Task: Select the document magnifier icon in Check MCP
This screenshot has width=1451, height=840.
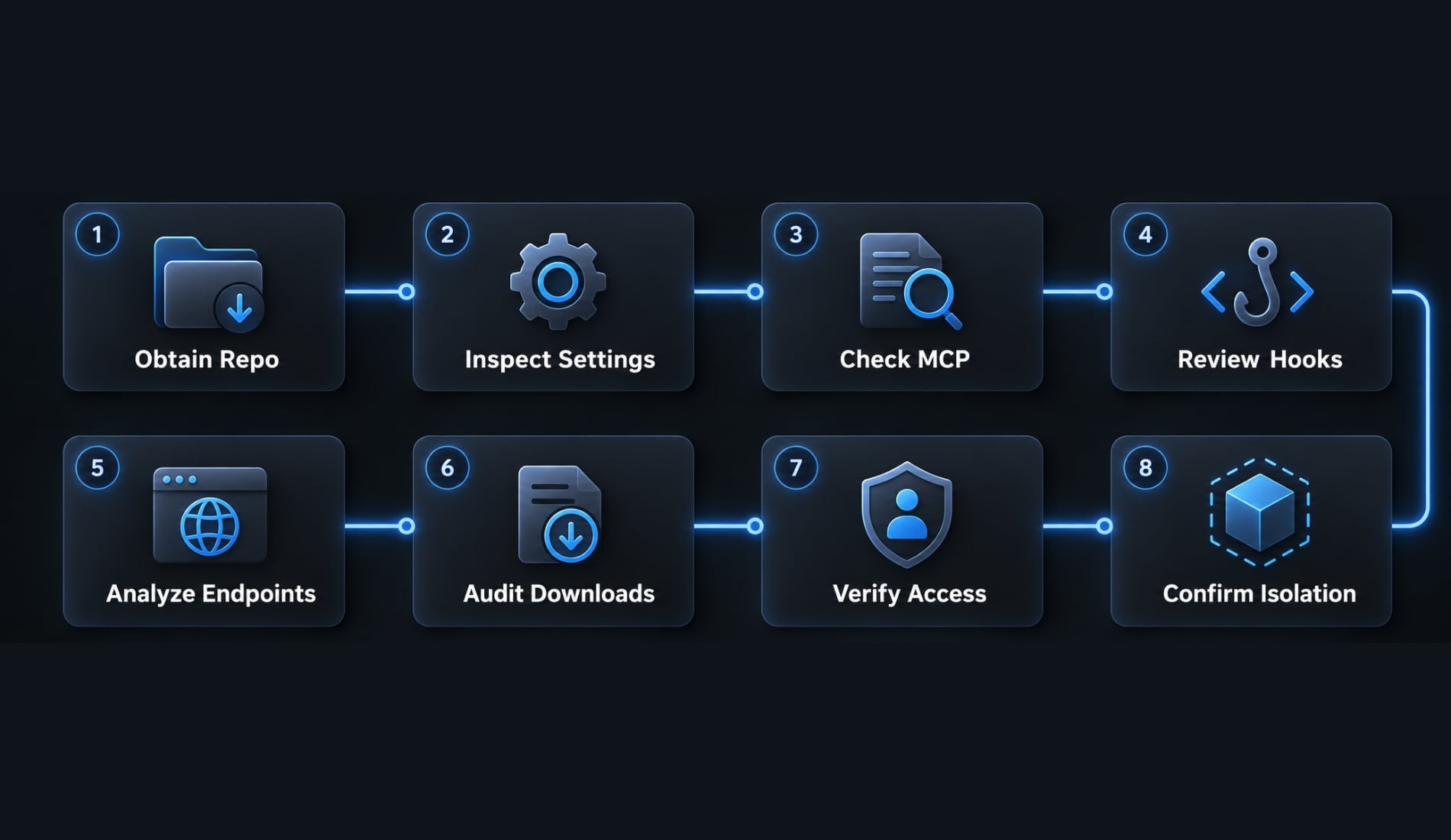Action: [910, 281]
